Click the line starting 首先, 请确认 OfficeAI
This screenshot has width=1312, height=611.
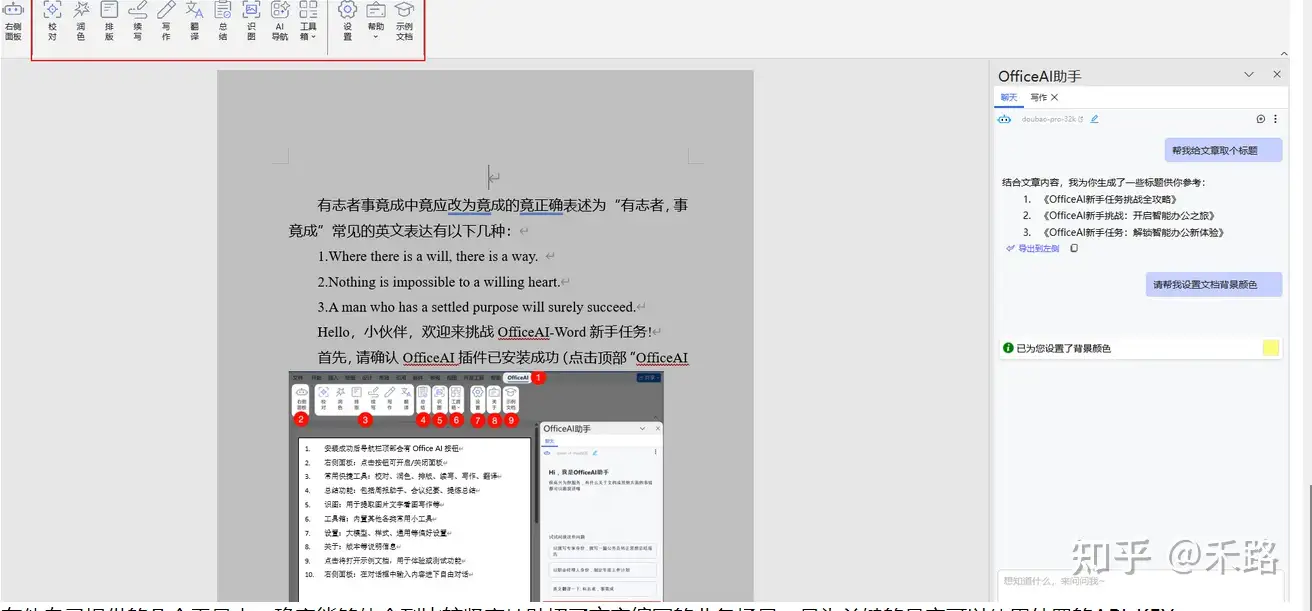tap(503, 358)
